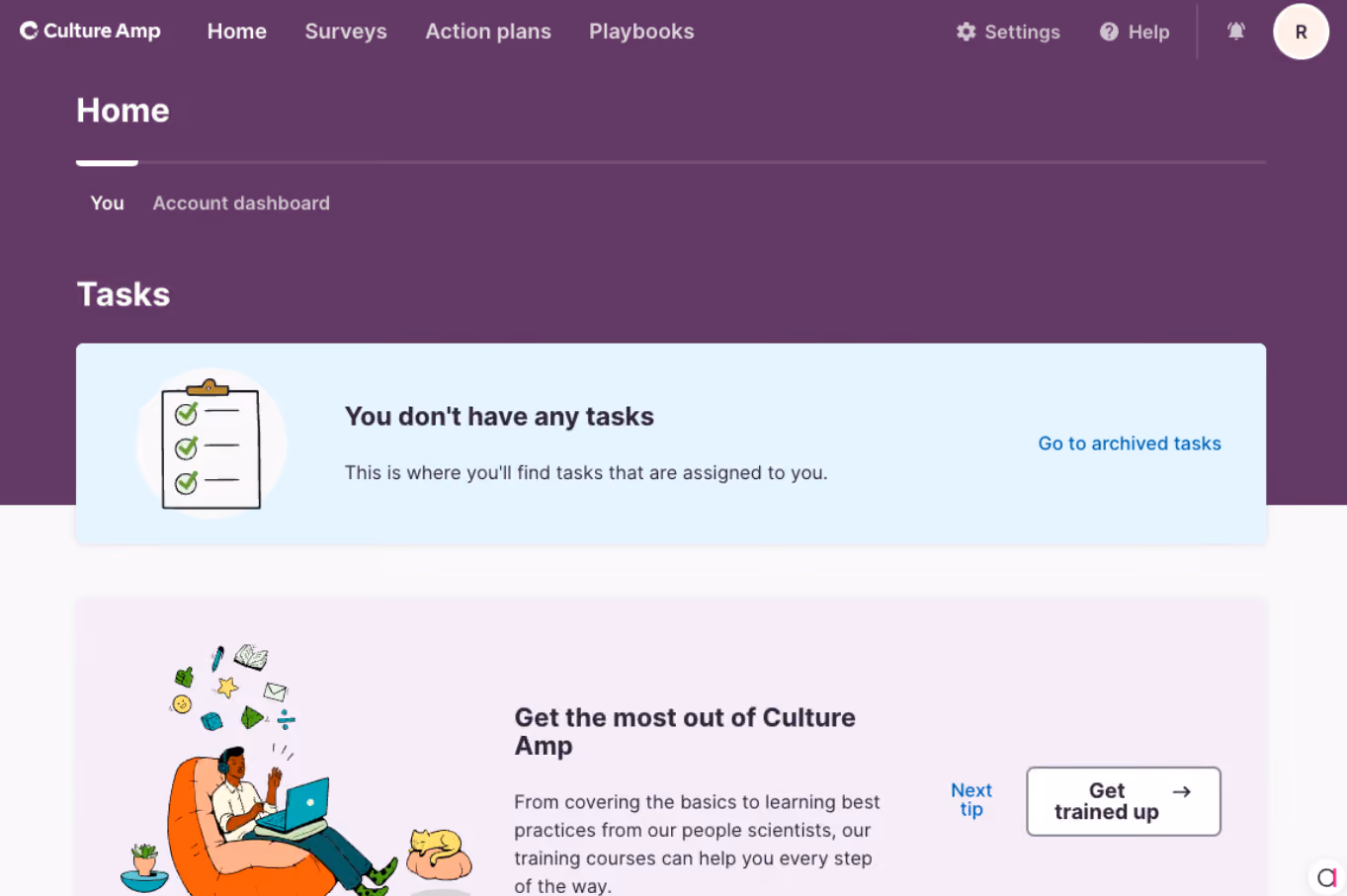Open Help from the top bar
This screenshot has width=1347, height=896.
1135,32
